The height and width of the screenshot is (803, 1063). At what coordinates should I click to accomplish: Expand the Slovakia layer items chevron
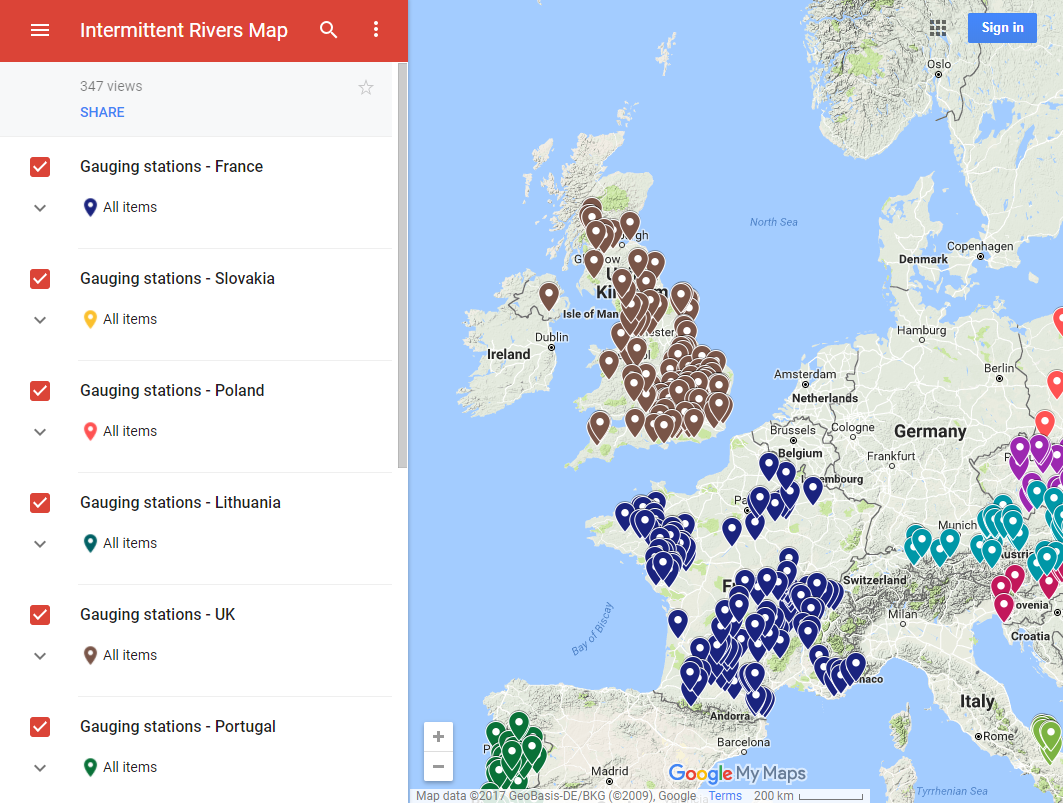click(40, 320)
